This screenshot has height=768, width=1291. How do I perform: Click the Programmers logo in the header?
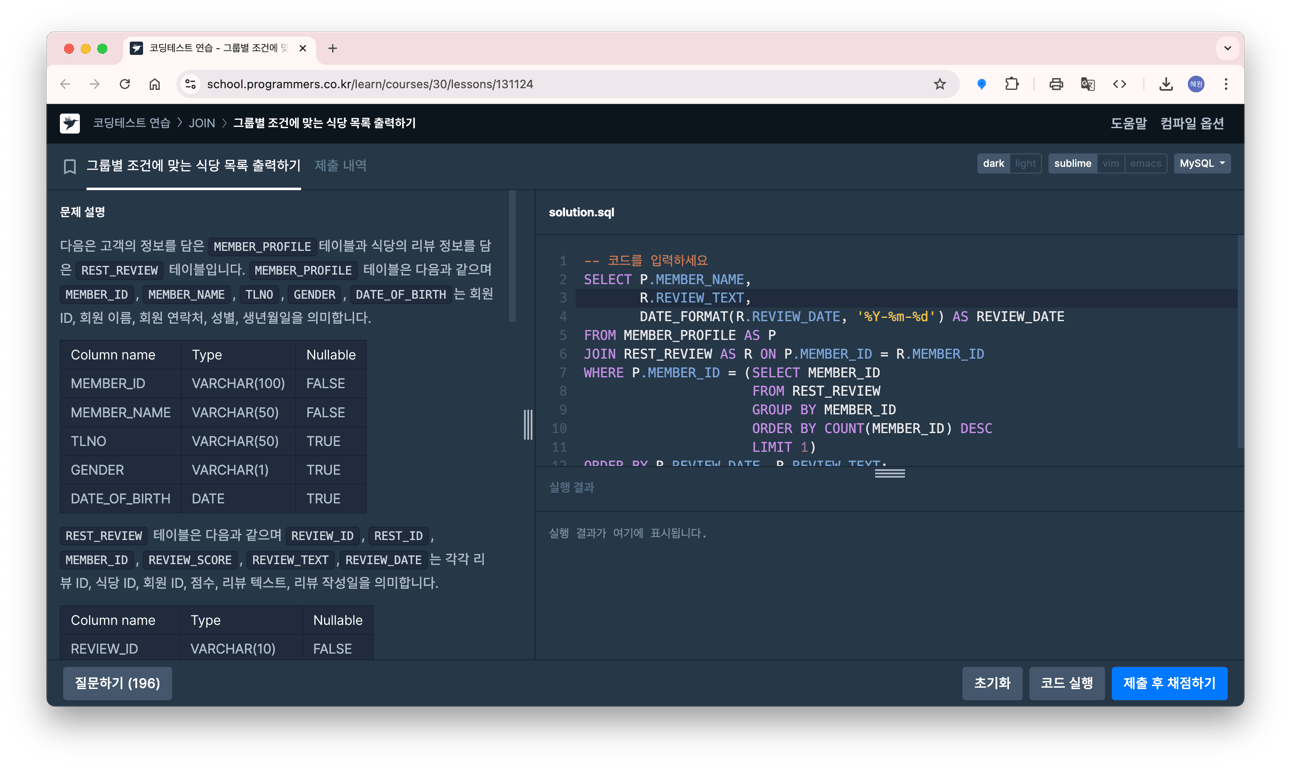[69, 123]
